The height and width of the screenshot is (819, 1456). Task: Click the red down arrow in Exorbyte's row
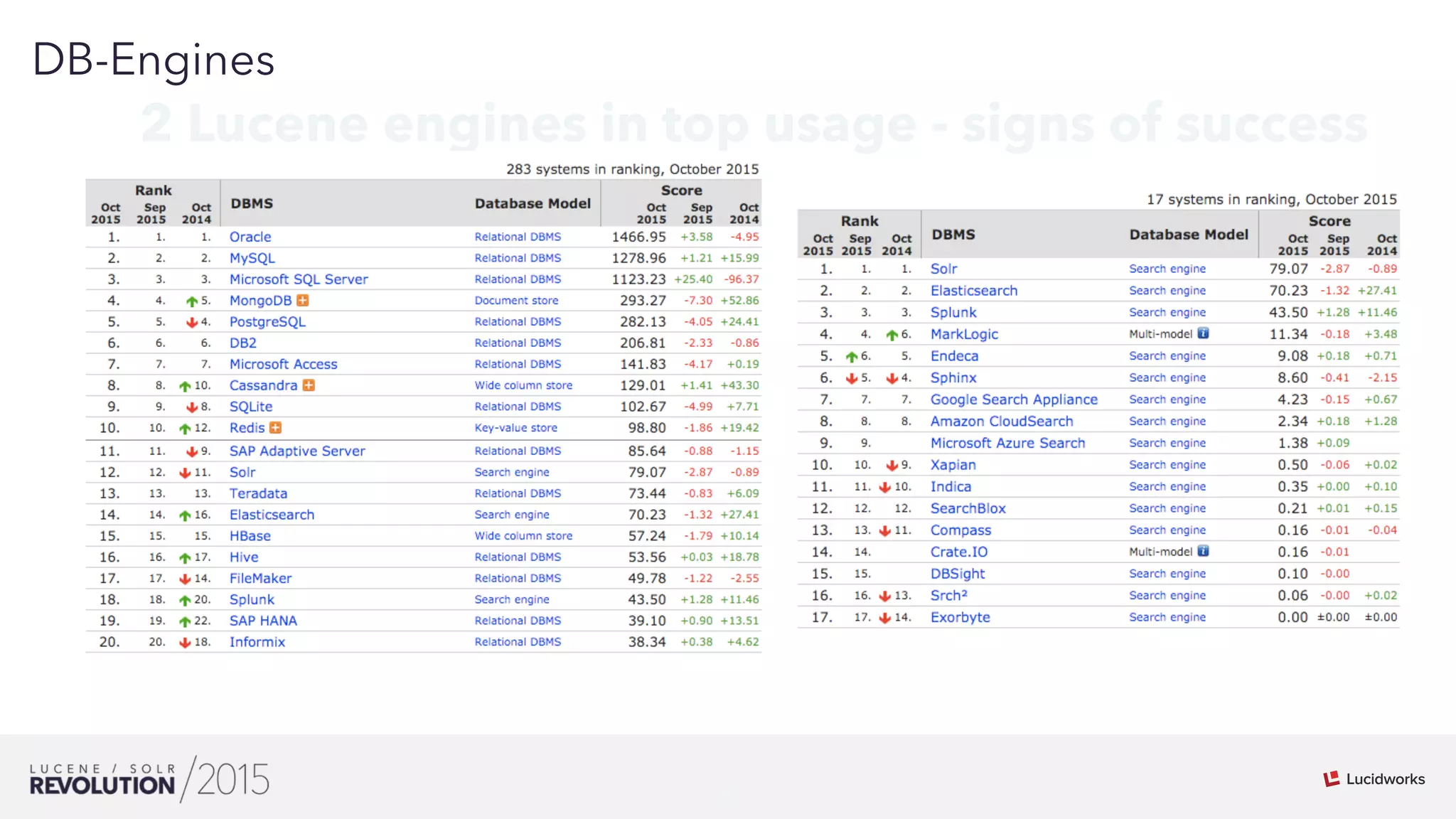click(885, 619)
